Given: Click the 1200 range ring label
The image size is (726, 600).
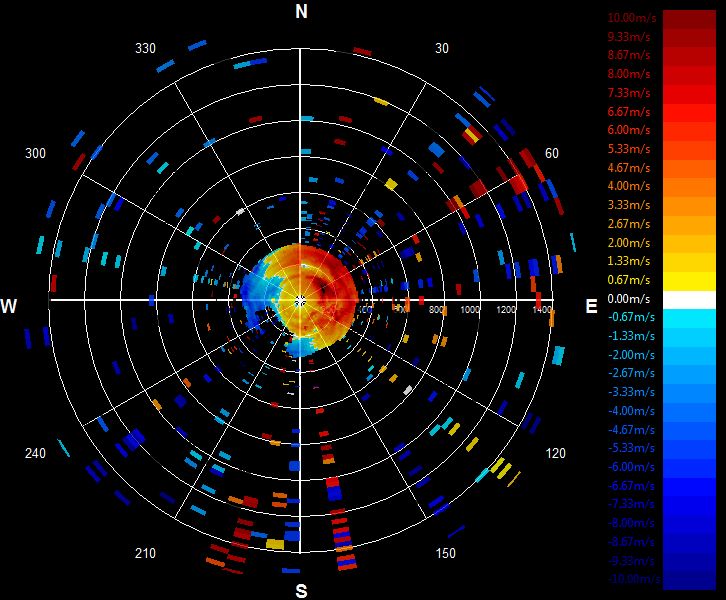Looking at the screenshot, I should [506, 309].
